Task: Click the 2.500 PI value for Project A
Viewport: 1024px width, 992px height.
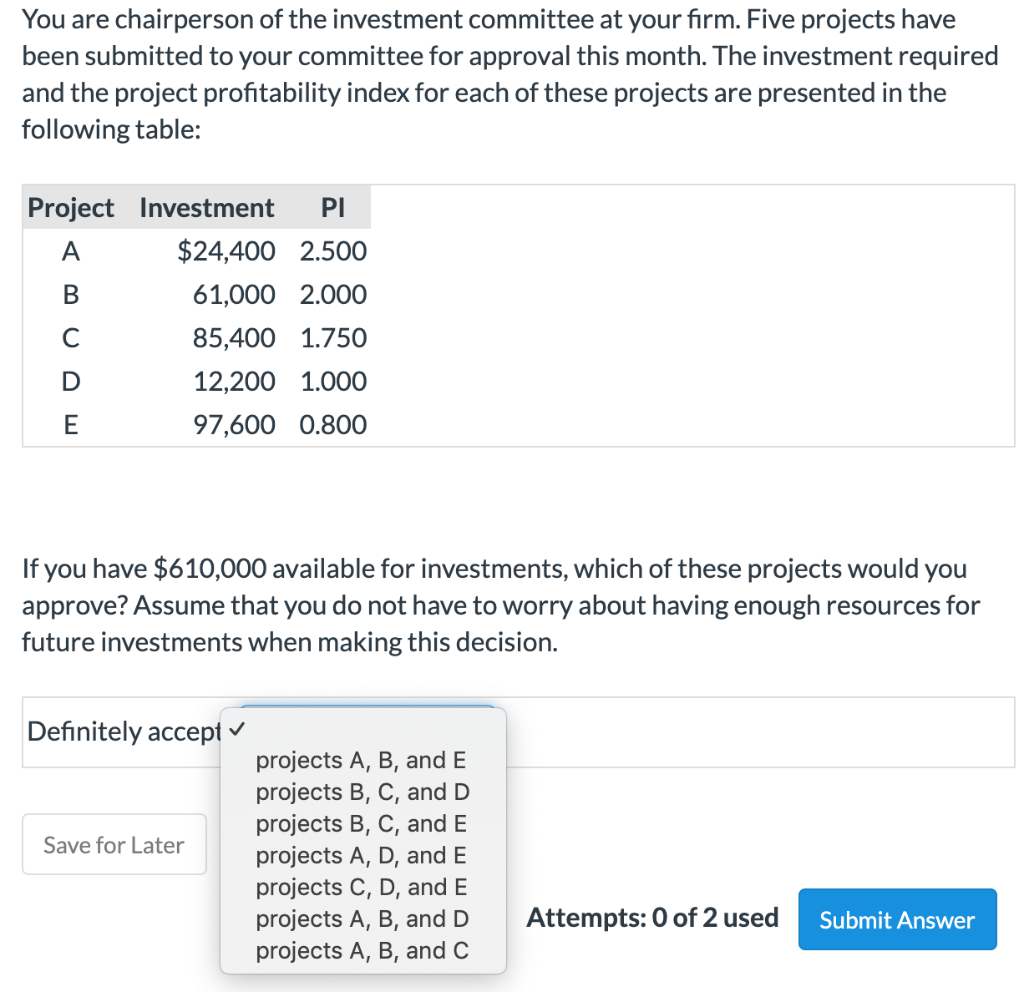Action: pyautogui.click(x=334, y=251)
